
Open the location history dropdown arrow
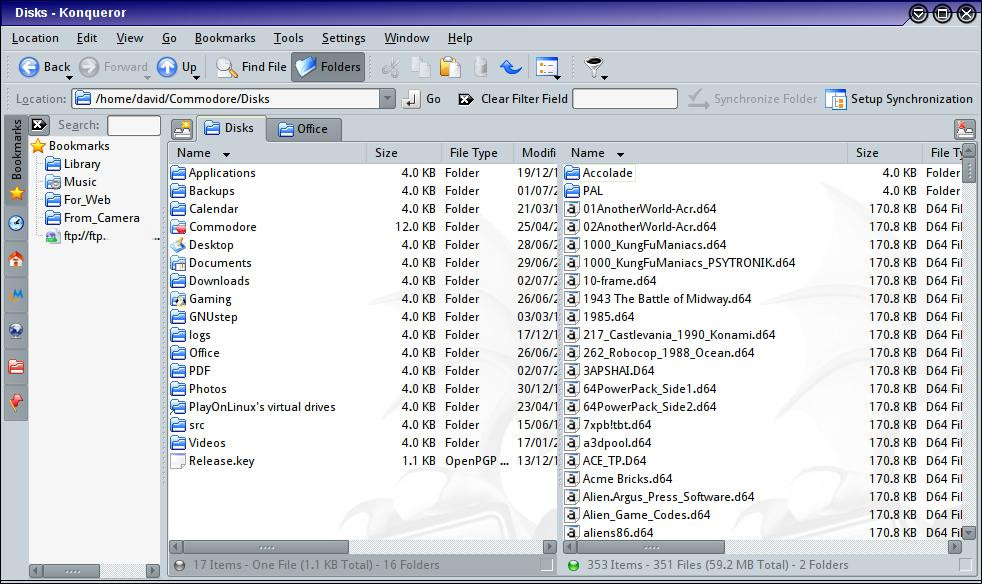388,99
